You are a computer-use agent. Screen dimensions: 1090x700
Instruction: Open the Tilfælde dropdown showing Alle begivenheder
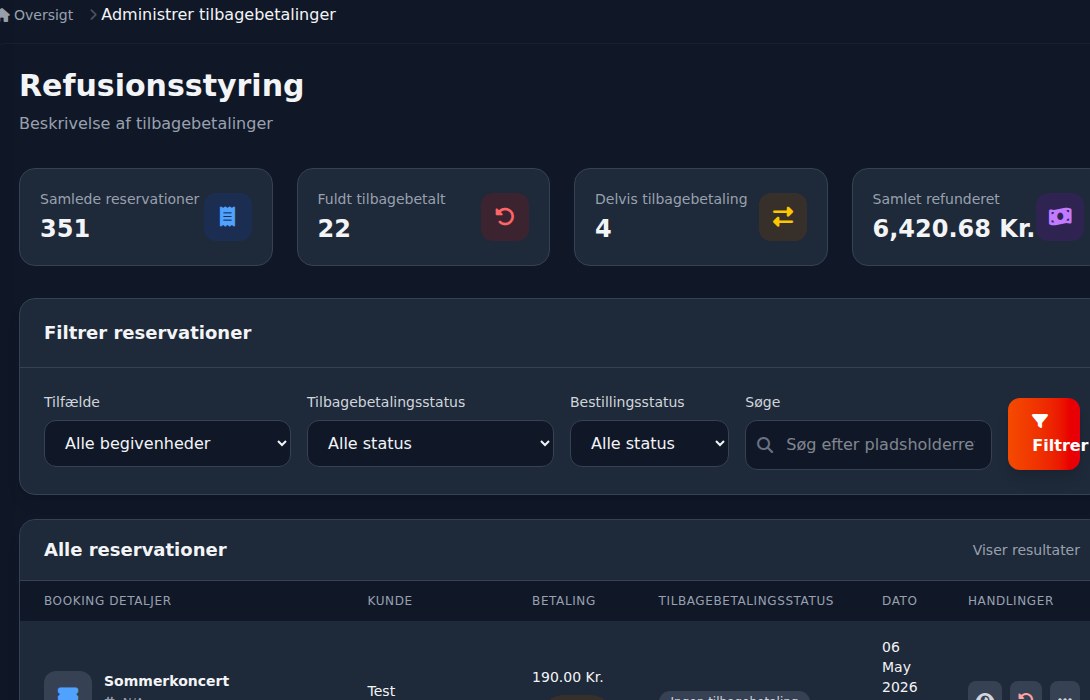click(x=167, y=443)
